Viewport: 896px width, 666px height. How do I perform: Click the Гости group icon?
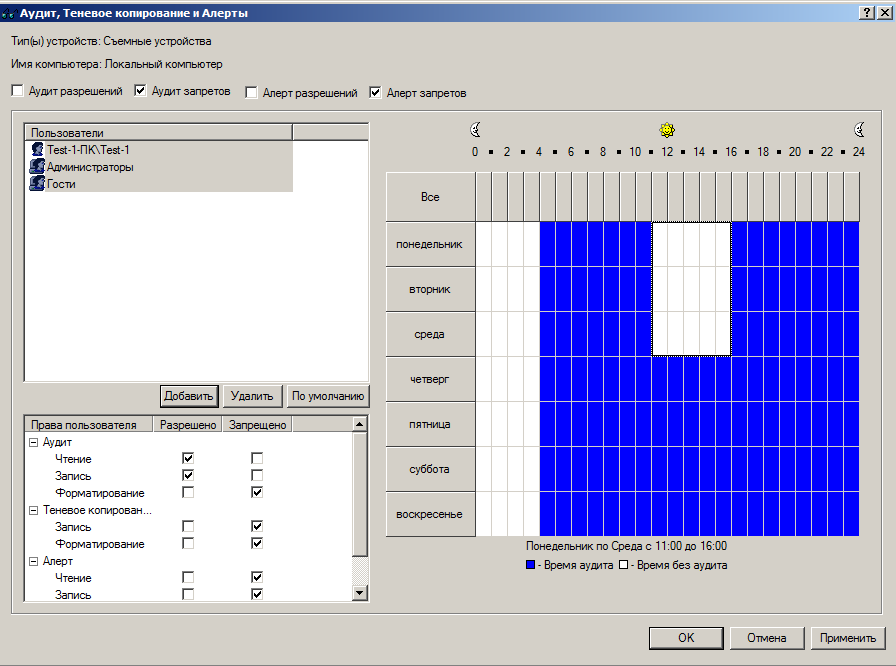(37, 184)
